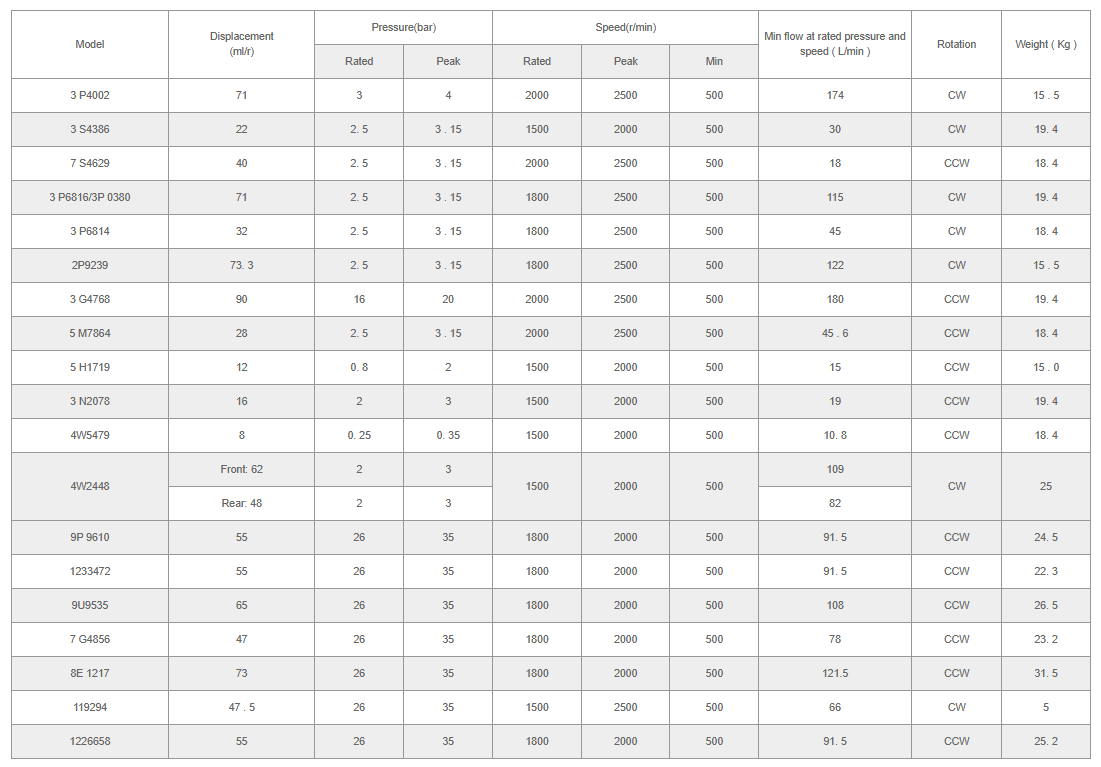Click the Min flow at rated pressure header
The height and width of the screenshot is (767, 1101).
pos(834,44)
